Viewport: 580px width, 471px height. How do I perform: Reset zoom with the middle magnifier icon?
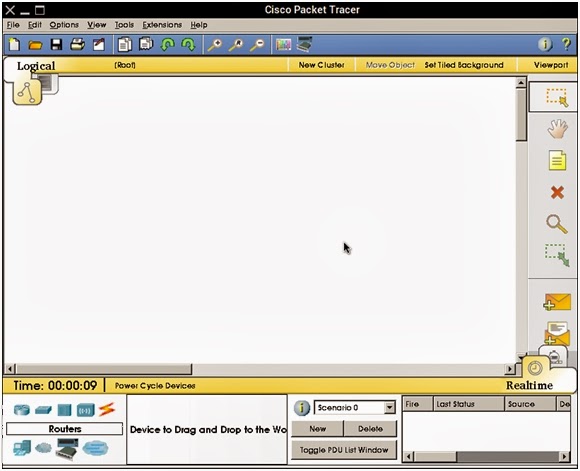tap(236, 45)
